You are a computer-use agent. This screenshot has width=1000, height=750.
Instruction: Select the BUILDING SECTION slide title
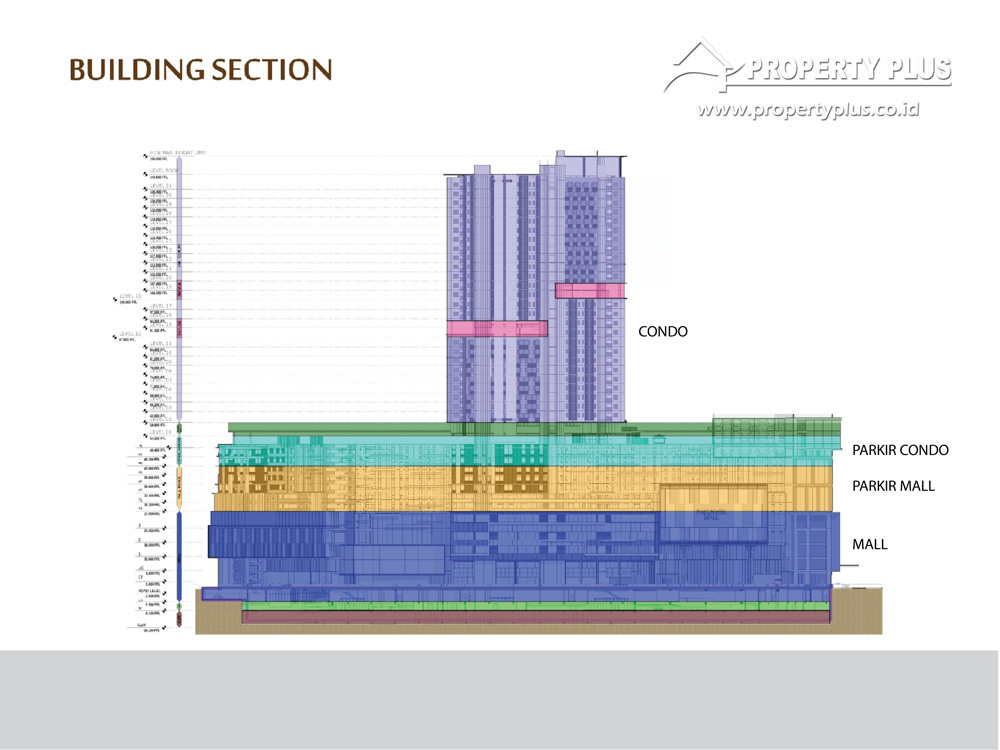point(200,70)
